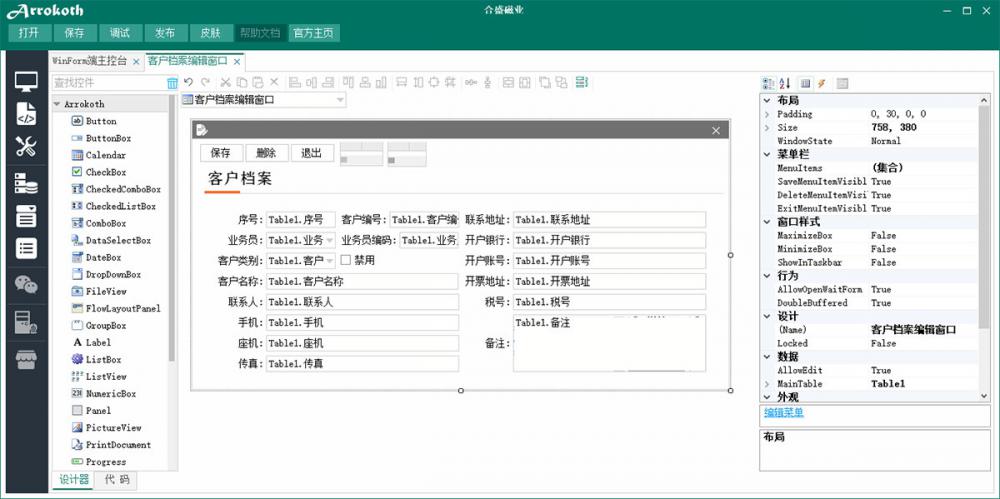
Task: Click the 发布 button in top menu
Action: (x=165, y=32)
